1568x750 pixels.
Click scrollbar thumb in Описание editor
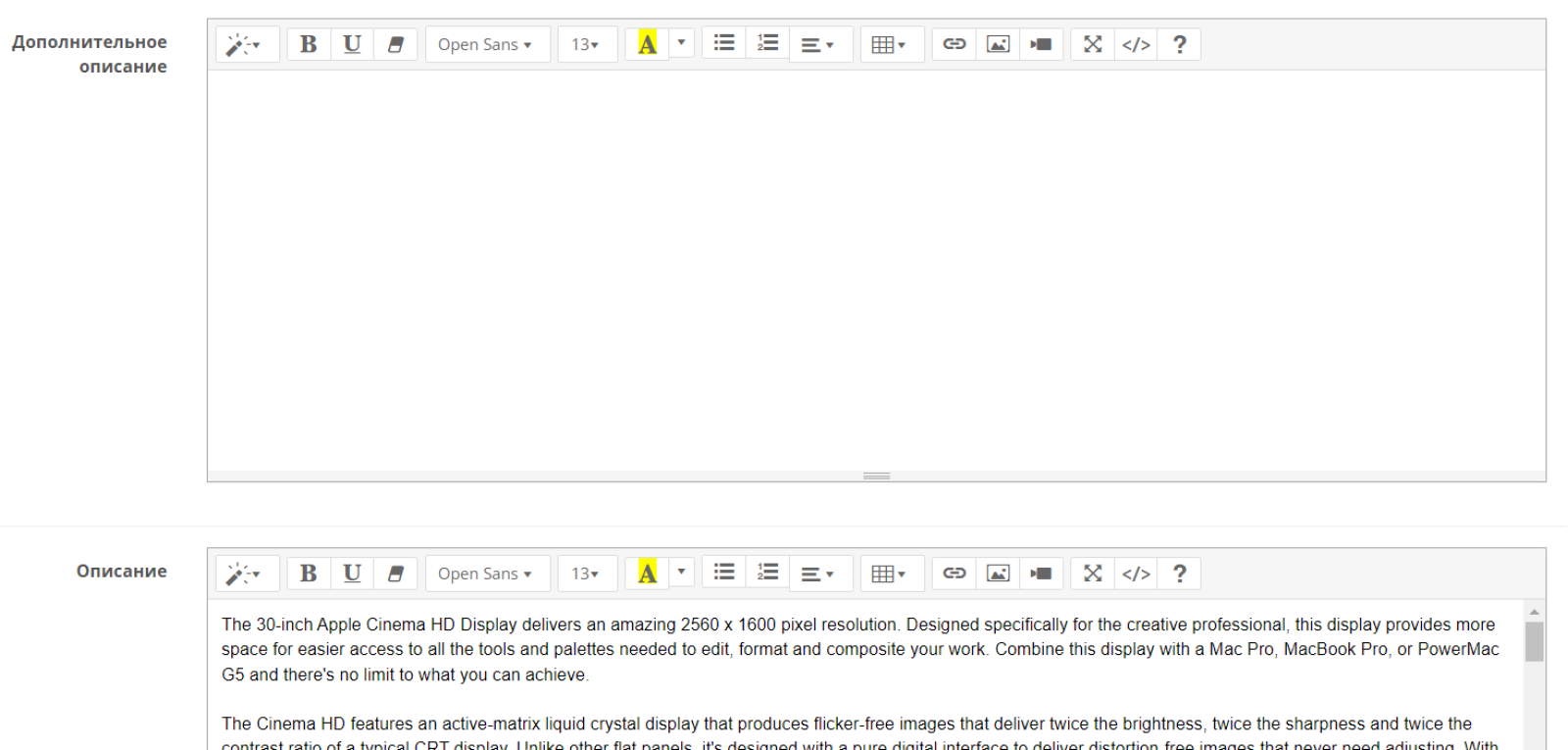coord(1535,642)
